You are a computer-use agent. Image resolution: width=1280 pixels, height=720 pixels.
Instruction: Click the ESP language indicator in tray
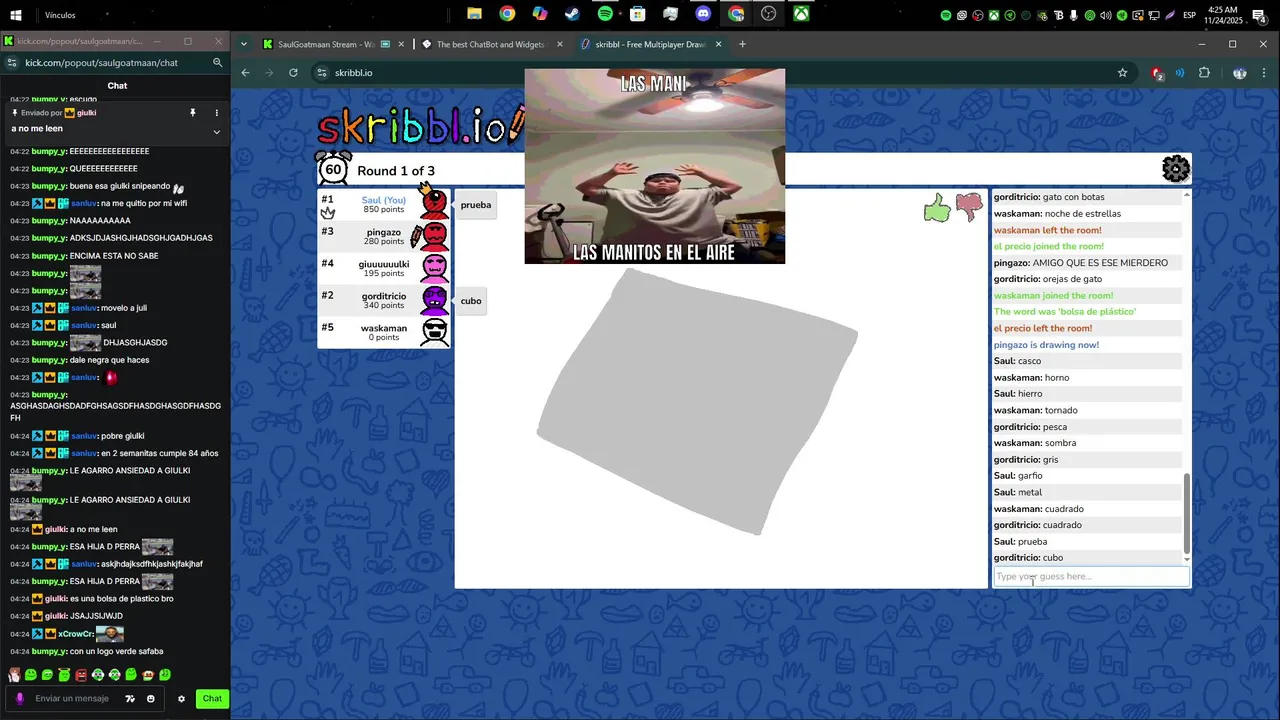coord(1190,15)
